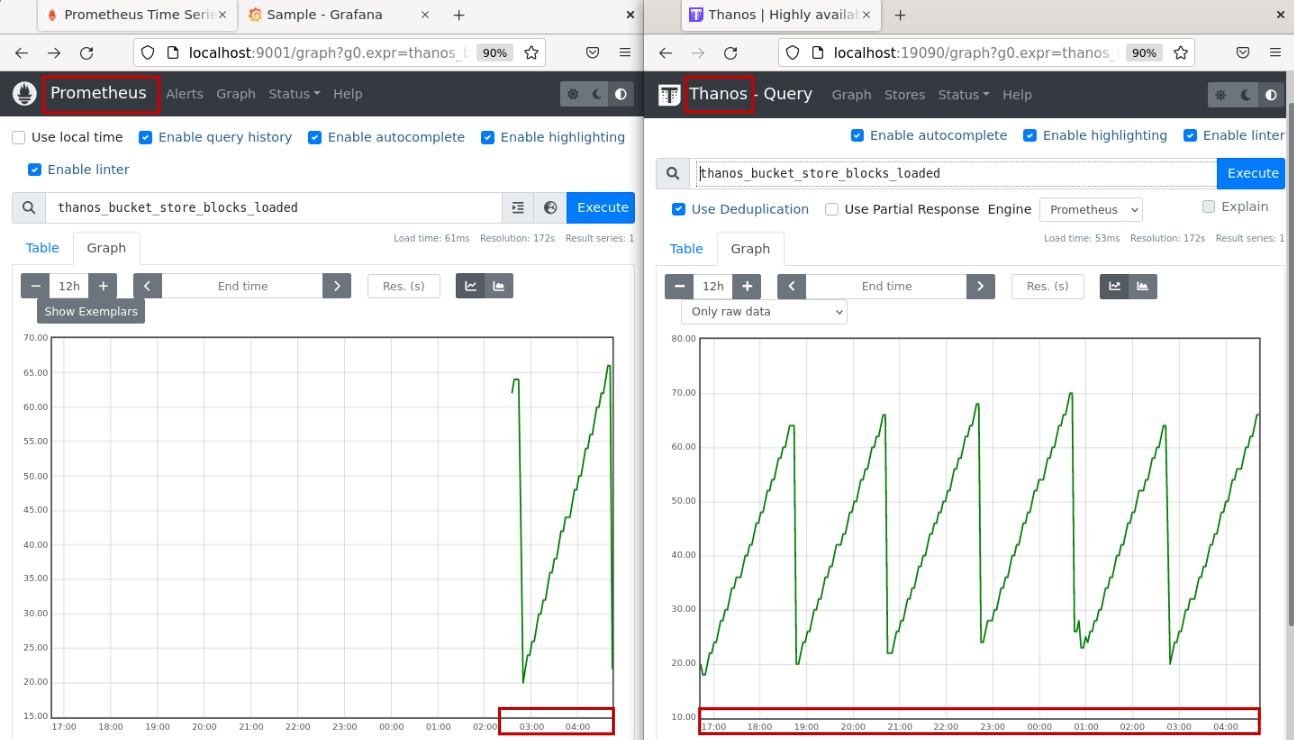The height and width of the screenshot is (740, 1294).
Task: Move Thanos end time forward
Action: pos(981,286)
